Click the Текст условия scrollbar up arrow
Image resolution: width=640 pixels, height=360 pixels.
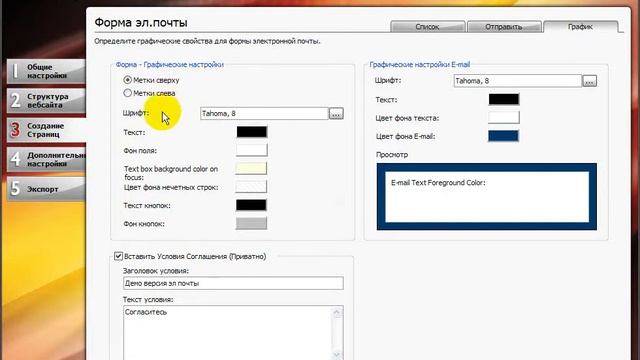337,313
